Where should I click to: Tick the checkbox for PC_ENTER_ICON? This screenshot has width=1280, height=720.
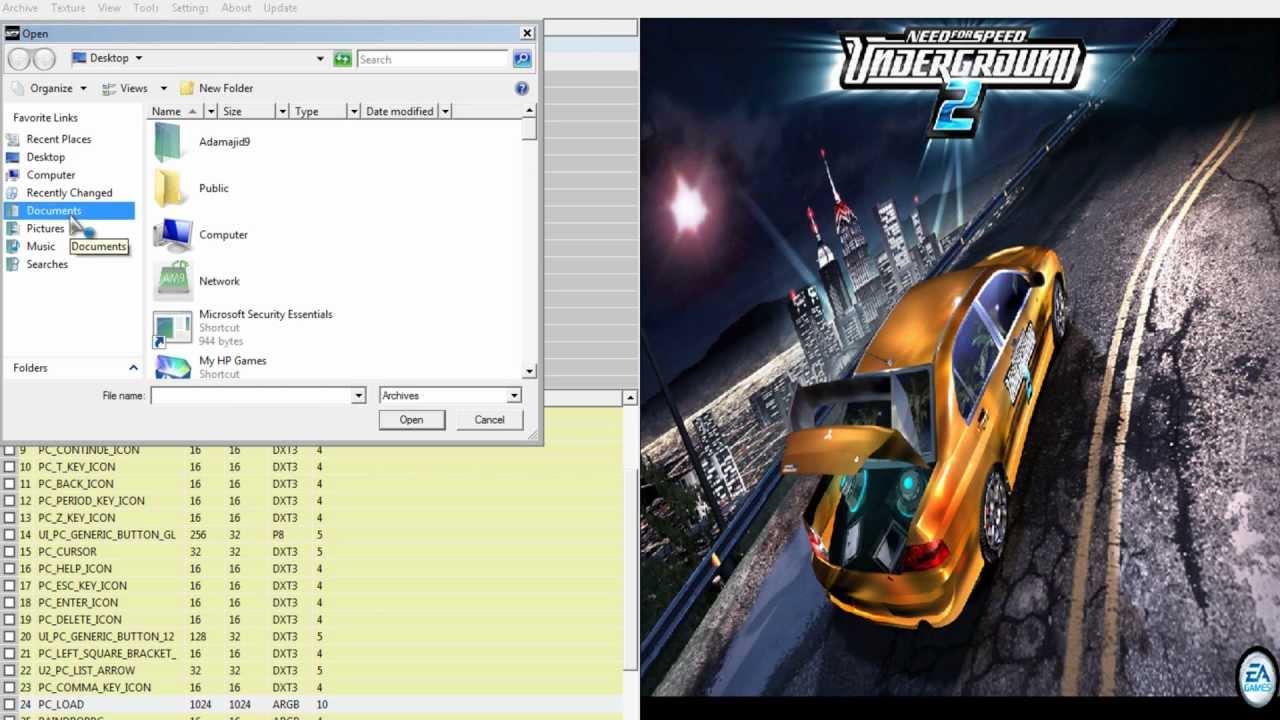pyautogui.click(x=9, y=603)
